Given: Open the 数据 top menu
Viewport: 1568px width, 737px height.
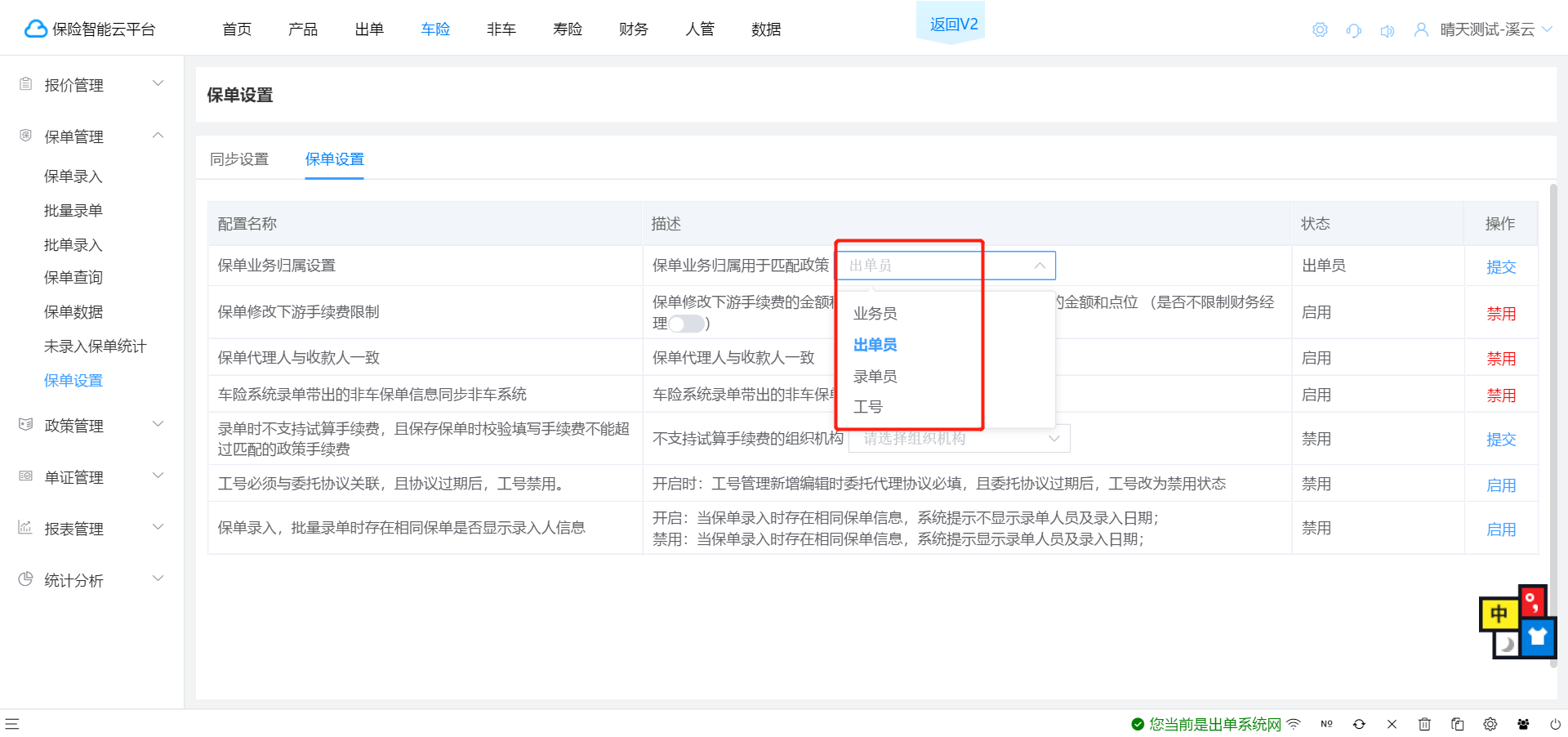Looking at the screenshot, I should pos(766,29).
